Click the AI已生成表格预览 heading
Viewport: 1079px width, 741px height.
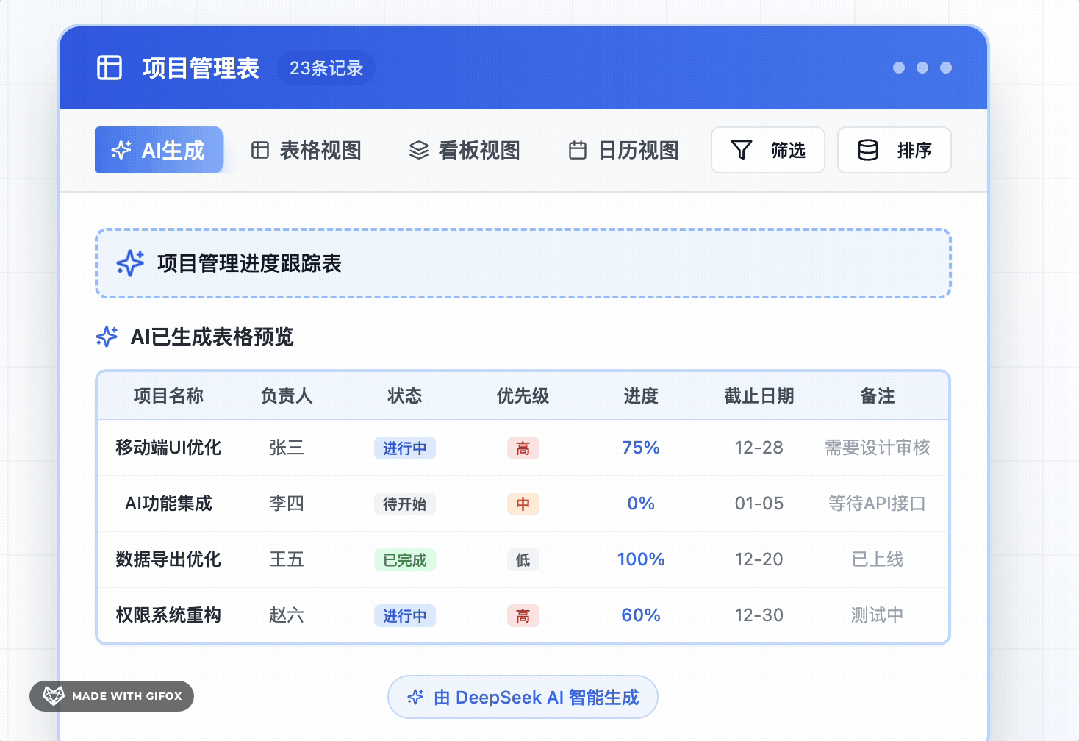pos(212,336)
